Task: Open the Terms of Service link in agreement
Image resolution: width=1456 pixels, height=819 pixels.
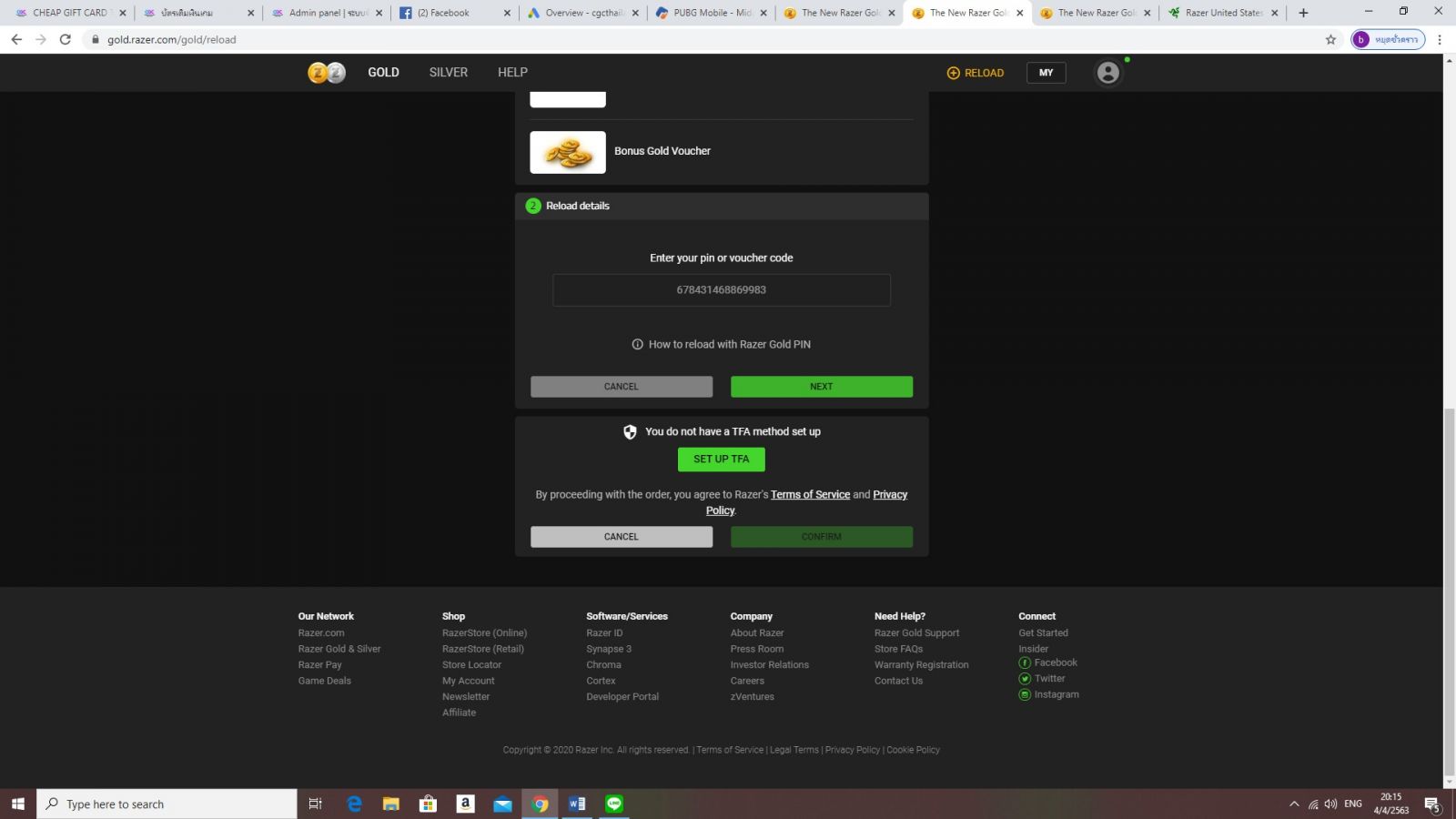Action: (810, 495)
